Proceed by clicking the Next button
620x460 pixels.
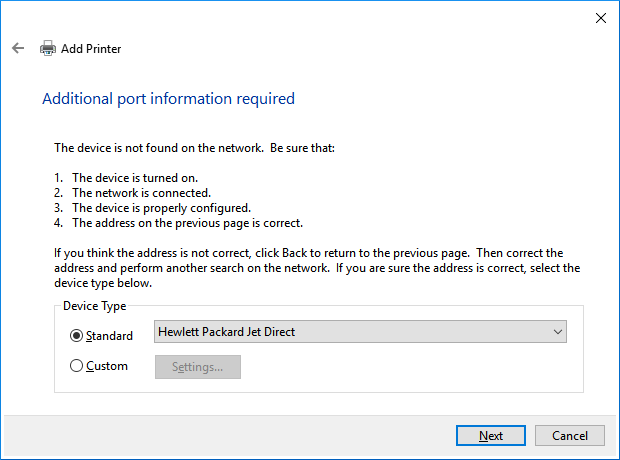tap(490, 435)
